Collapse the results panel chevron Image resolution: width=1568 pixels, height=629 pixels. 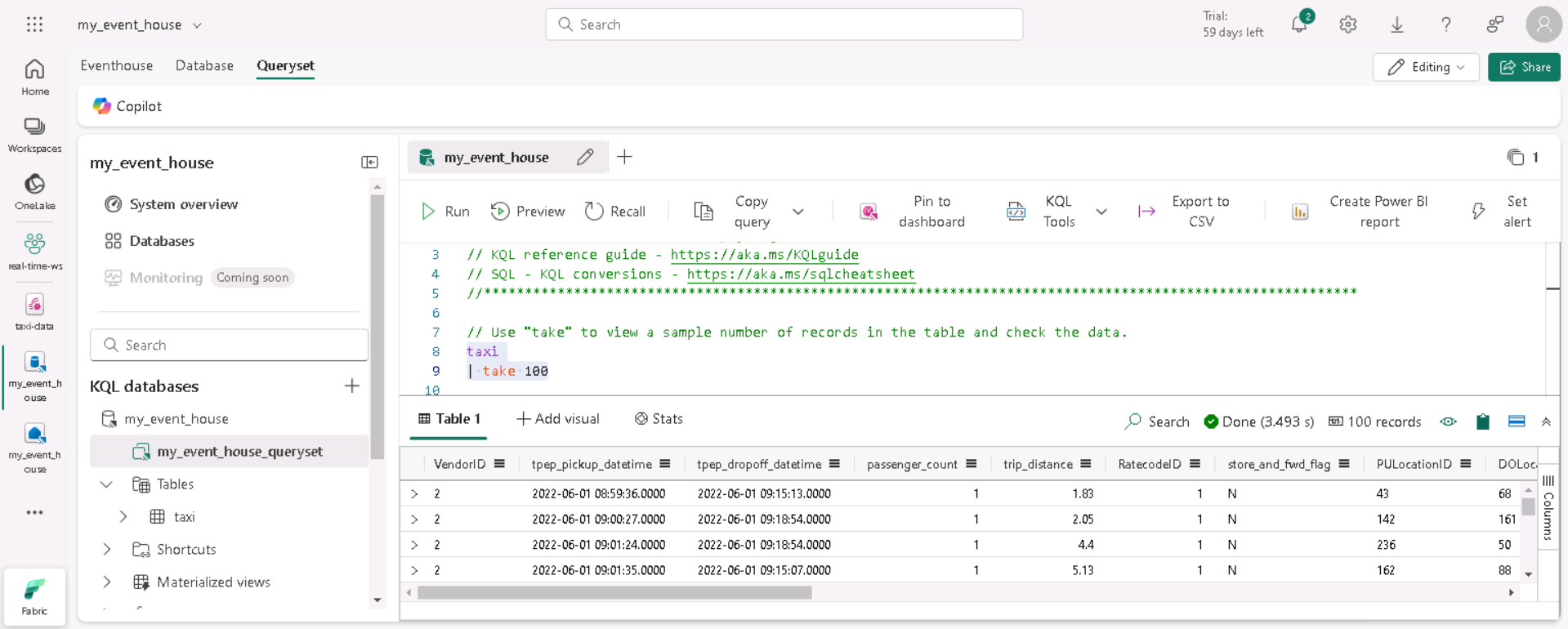tap(1546, 422)
